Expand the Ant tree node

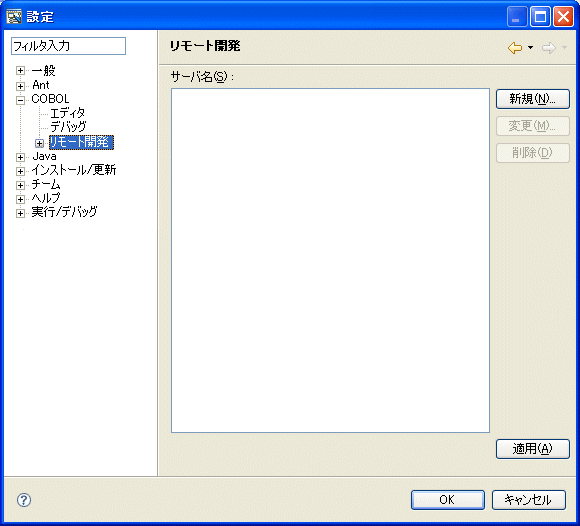(x=21, y=86)
